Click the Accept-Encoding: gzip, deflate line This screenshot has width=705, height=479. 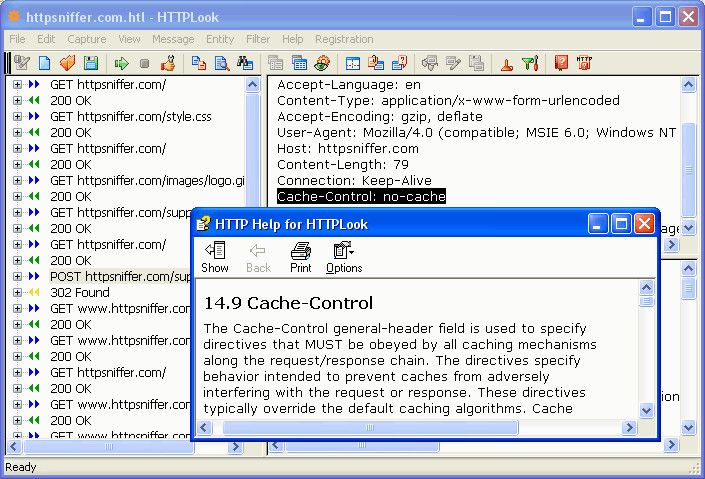tap(379, 116)
